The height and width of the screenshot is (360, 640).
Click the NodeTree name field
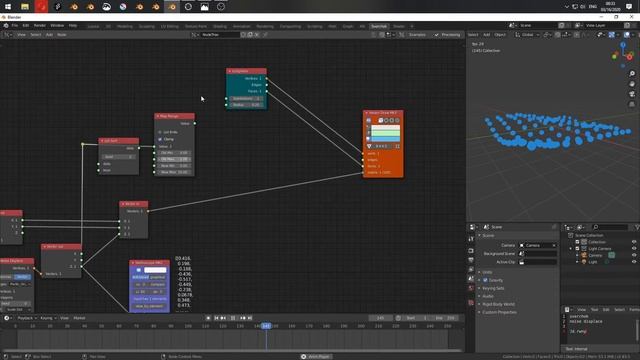(x=220, y=35)
